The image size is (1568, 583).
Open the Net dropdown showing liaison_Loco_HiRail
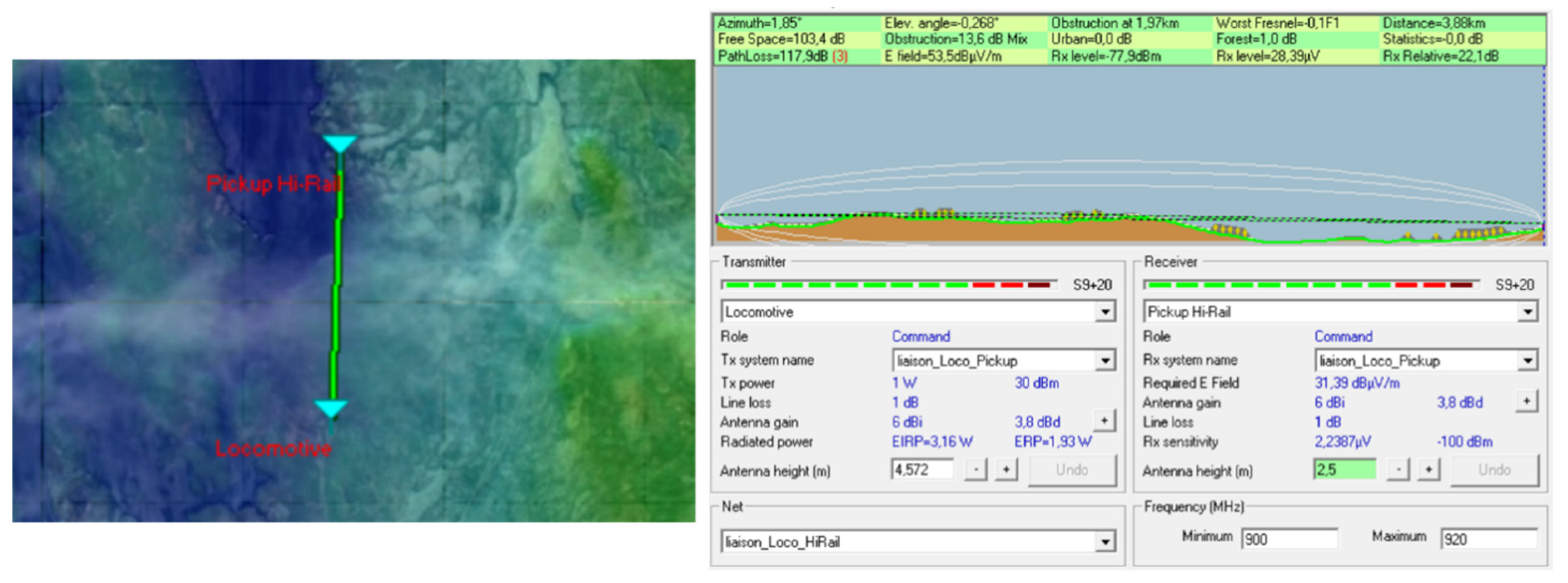[1104, 542]
